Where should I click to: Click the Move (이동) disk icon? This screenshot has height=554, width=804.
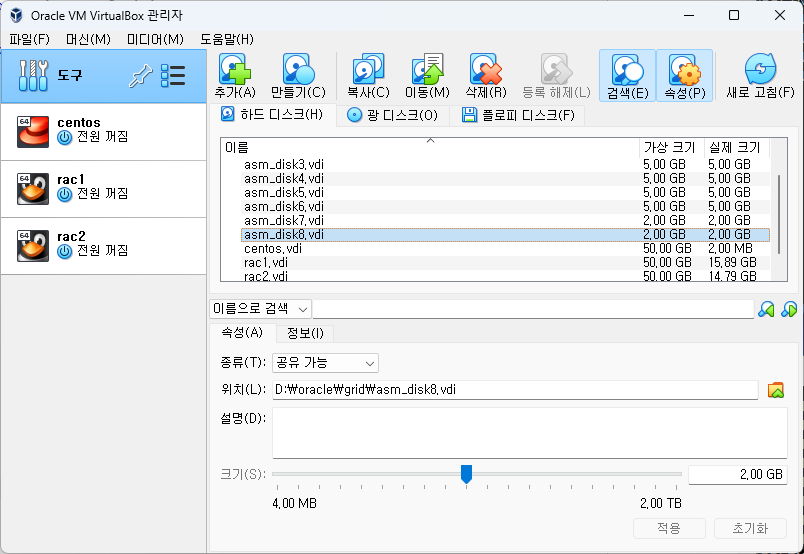click(427, 69)
